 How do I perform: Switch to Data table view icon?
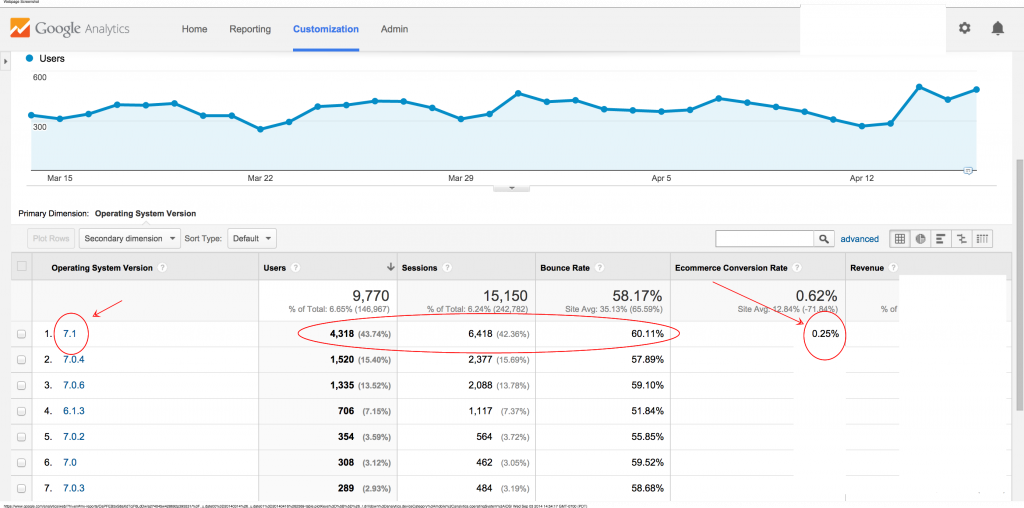click(899, 238)
